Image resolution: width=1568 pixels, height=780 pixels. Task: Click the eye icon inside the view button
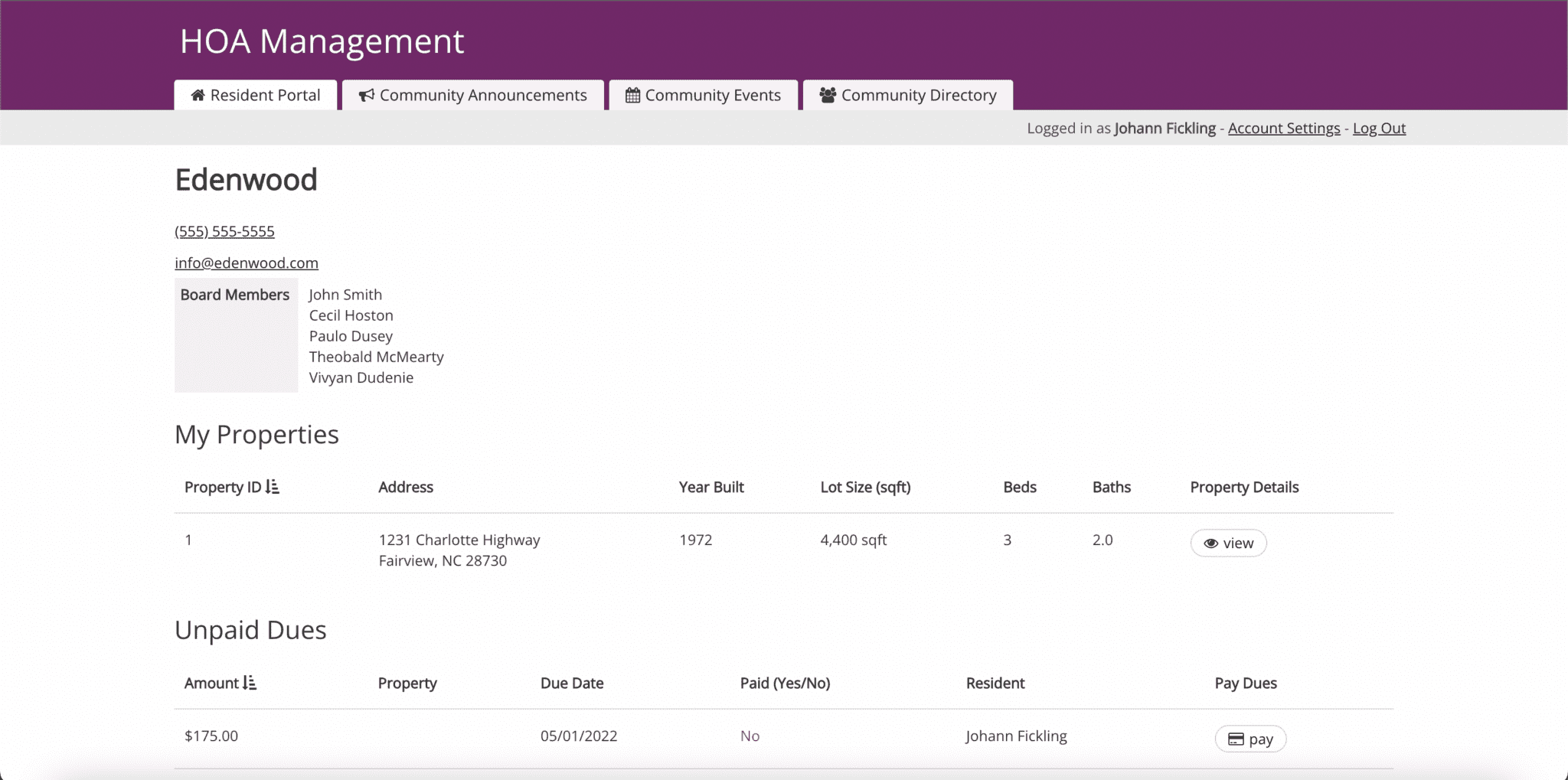coord(1212,543)
